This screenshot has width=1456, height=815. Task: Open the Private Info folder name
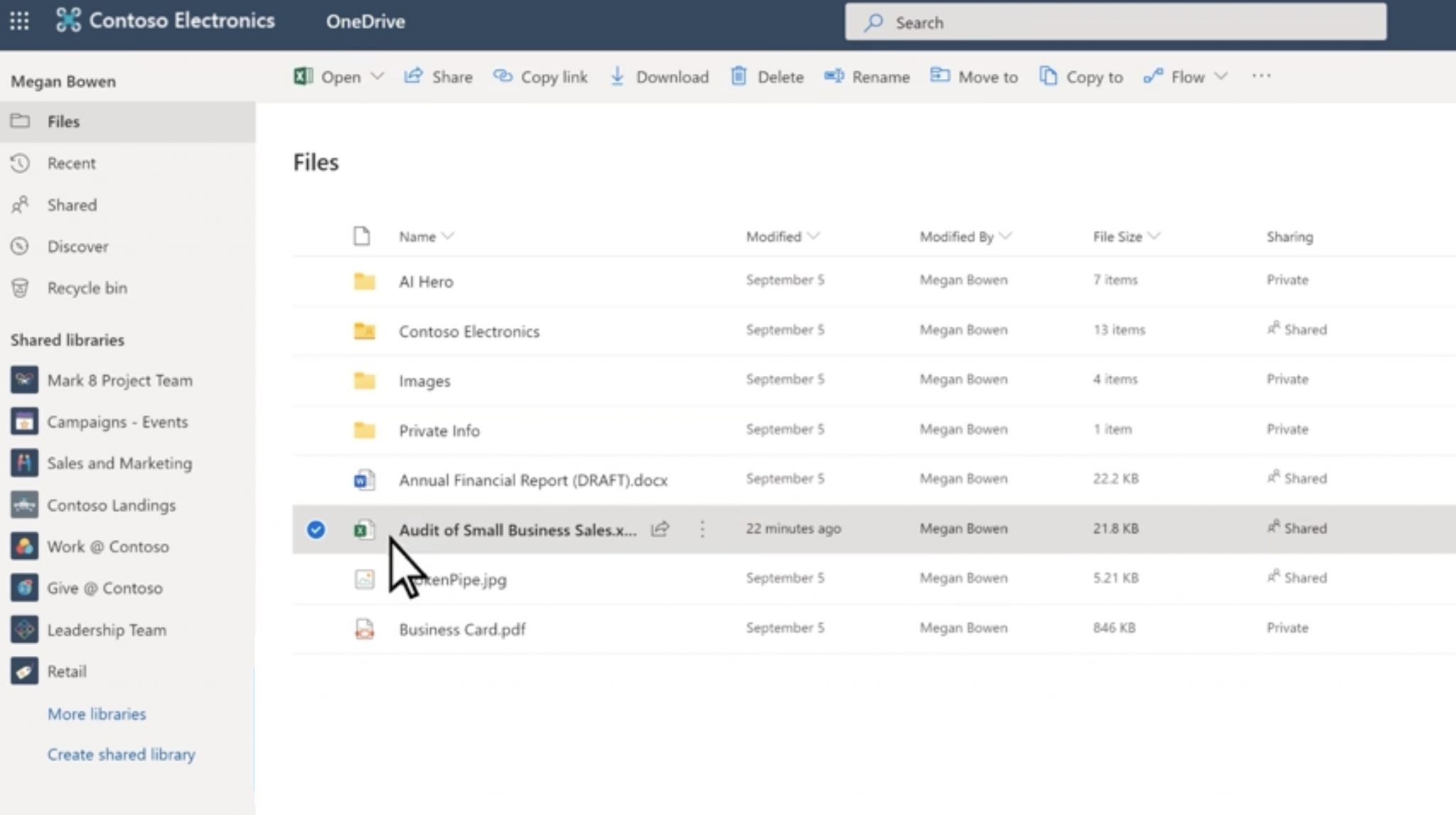[439, 431]
